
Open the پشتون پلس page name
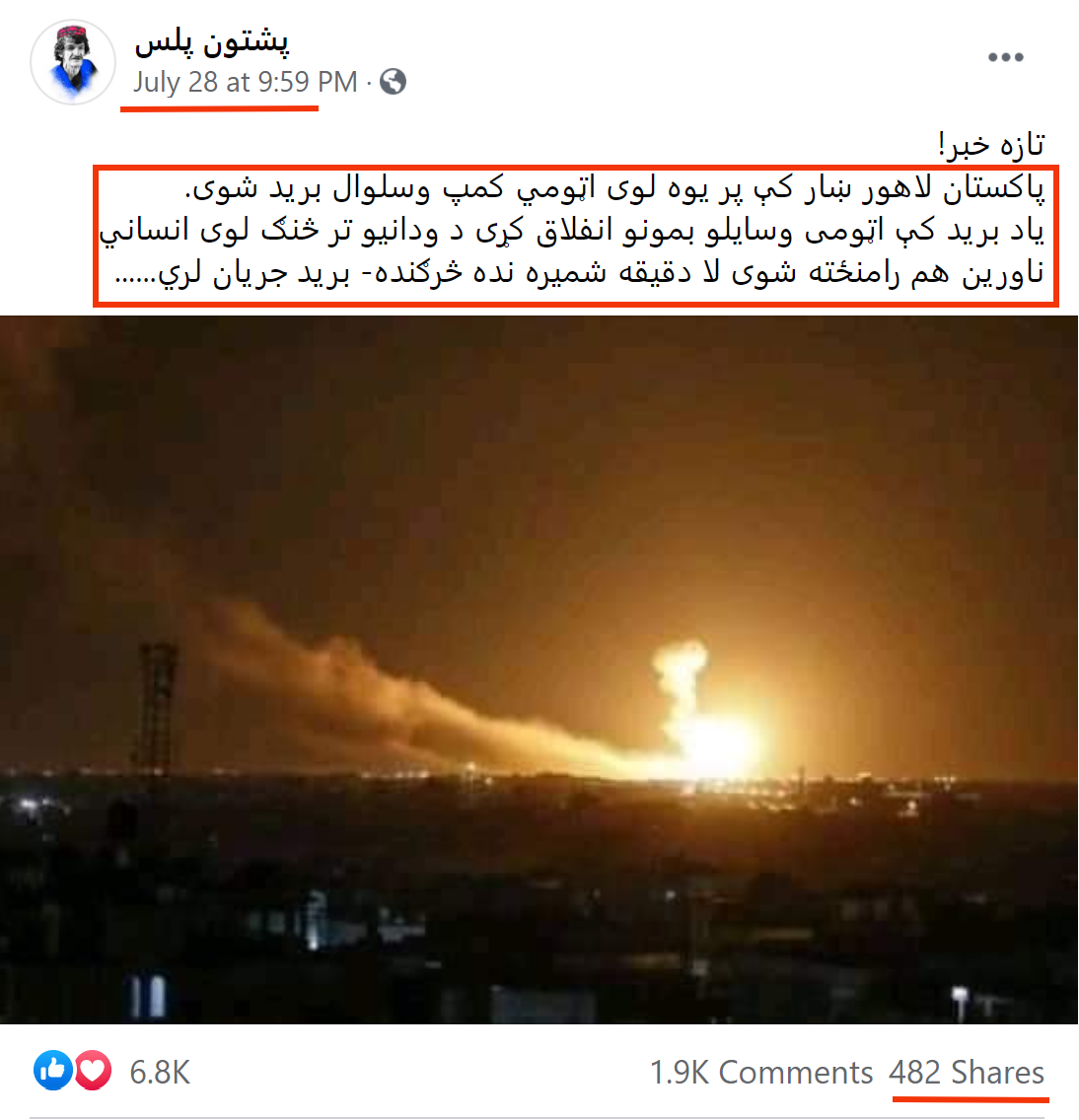click(212, 42)
